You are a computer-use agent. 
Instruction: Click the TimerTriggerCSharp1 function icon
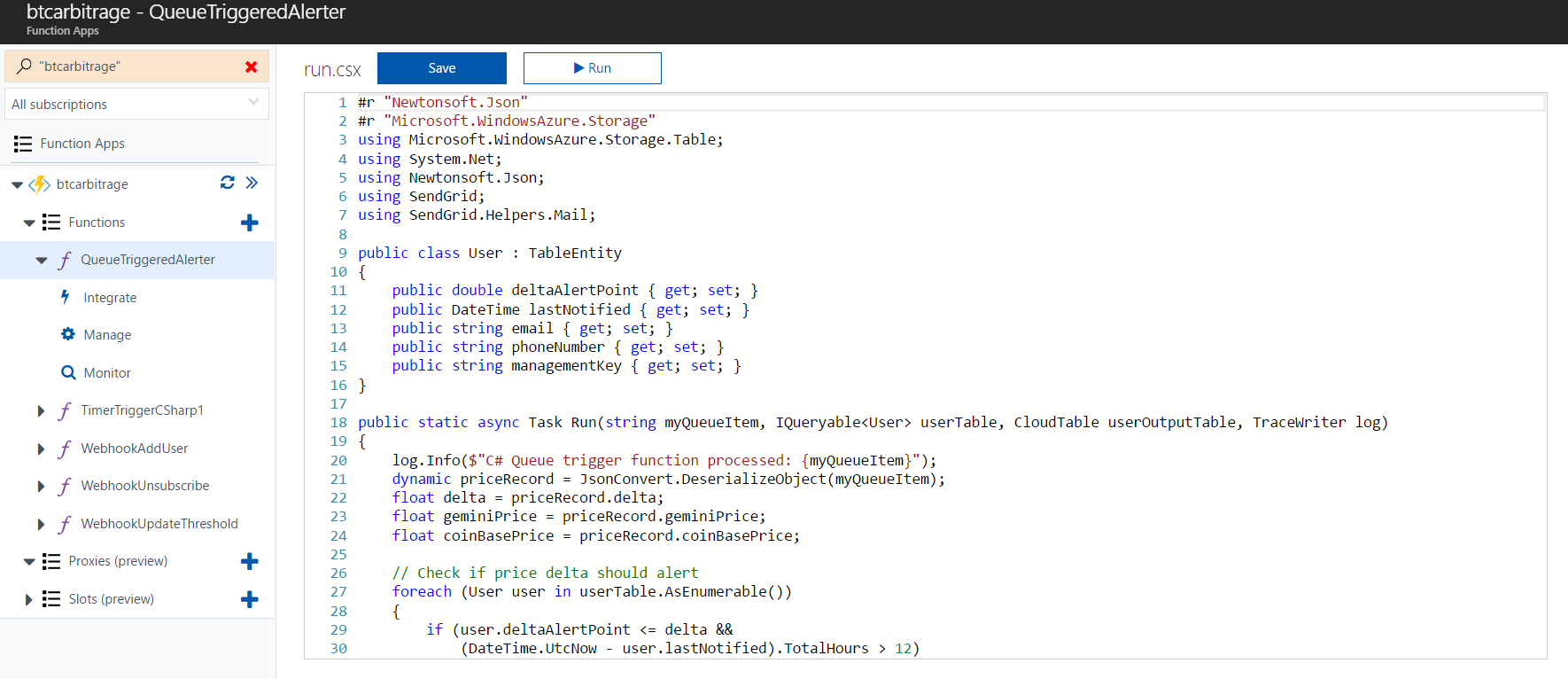pyautogui.click(x=65, y=410)
